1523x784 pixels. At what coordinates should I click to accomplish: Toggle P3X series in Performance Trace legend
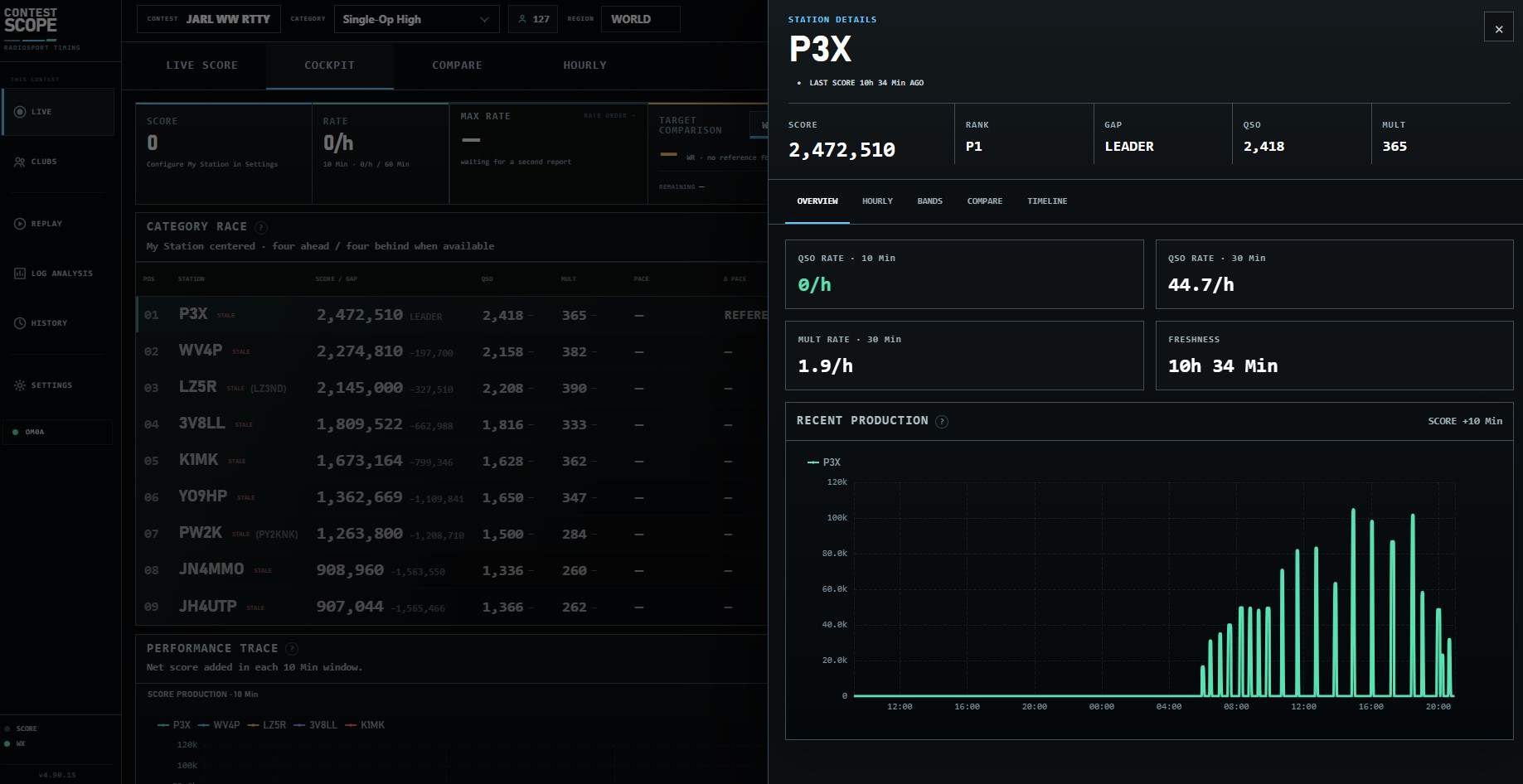[x=174, y=725]
